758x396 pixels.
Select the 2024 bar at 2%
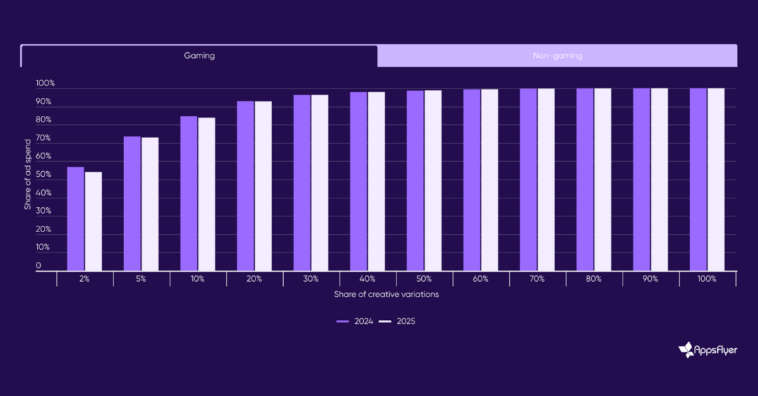pos(75,219)
